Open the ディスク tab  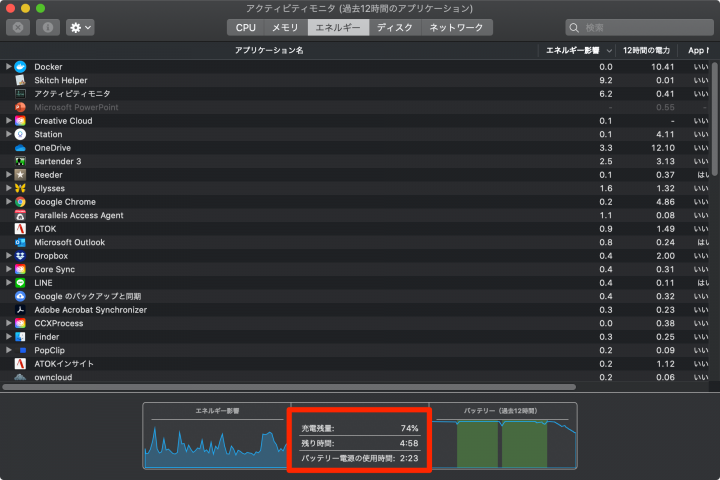tap(395, 28)
